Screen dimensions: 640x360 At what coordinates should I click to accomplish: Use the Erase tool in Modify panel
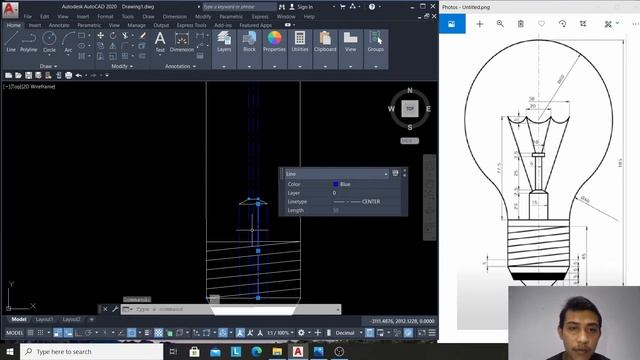(142, 36)
